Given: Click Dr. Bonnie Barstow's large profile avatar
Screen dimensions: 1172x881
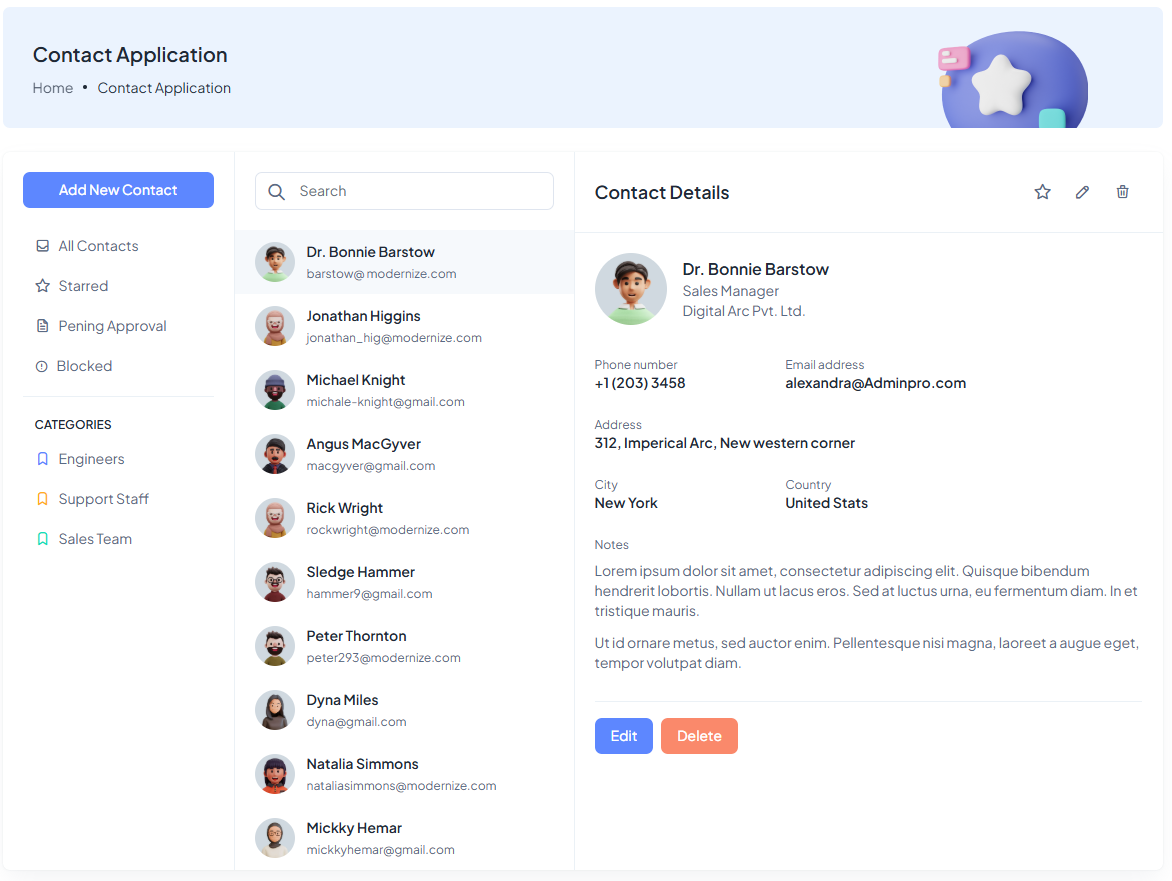Looking at the screenshot, I should 631,289.
